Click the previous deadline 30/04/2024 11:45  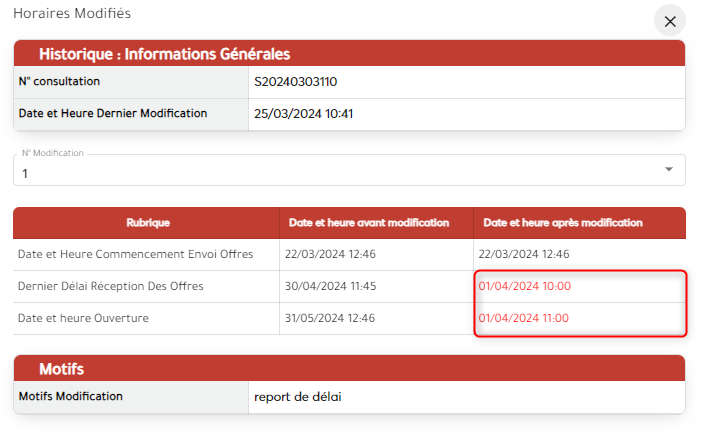click(x=330, y=286)
